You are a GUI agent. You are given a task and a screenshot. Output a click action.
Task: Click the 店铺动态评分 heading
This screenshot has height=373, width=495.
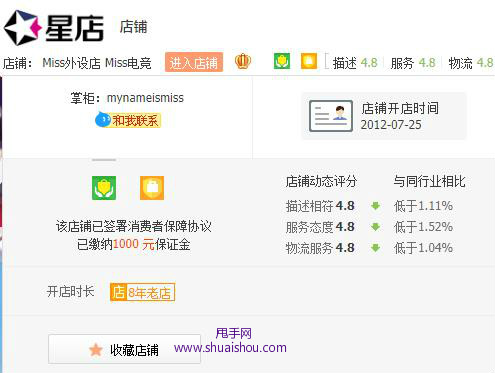[x=321, y=181]
